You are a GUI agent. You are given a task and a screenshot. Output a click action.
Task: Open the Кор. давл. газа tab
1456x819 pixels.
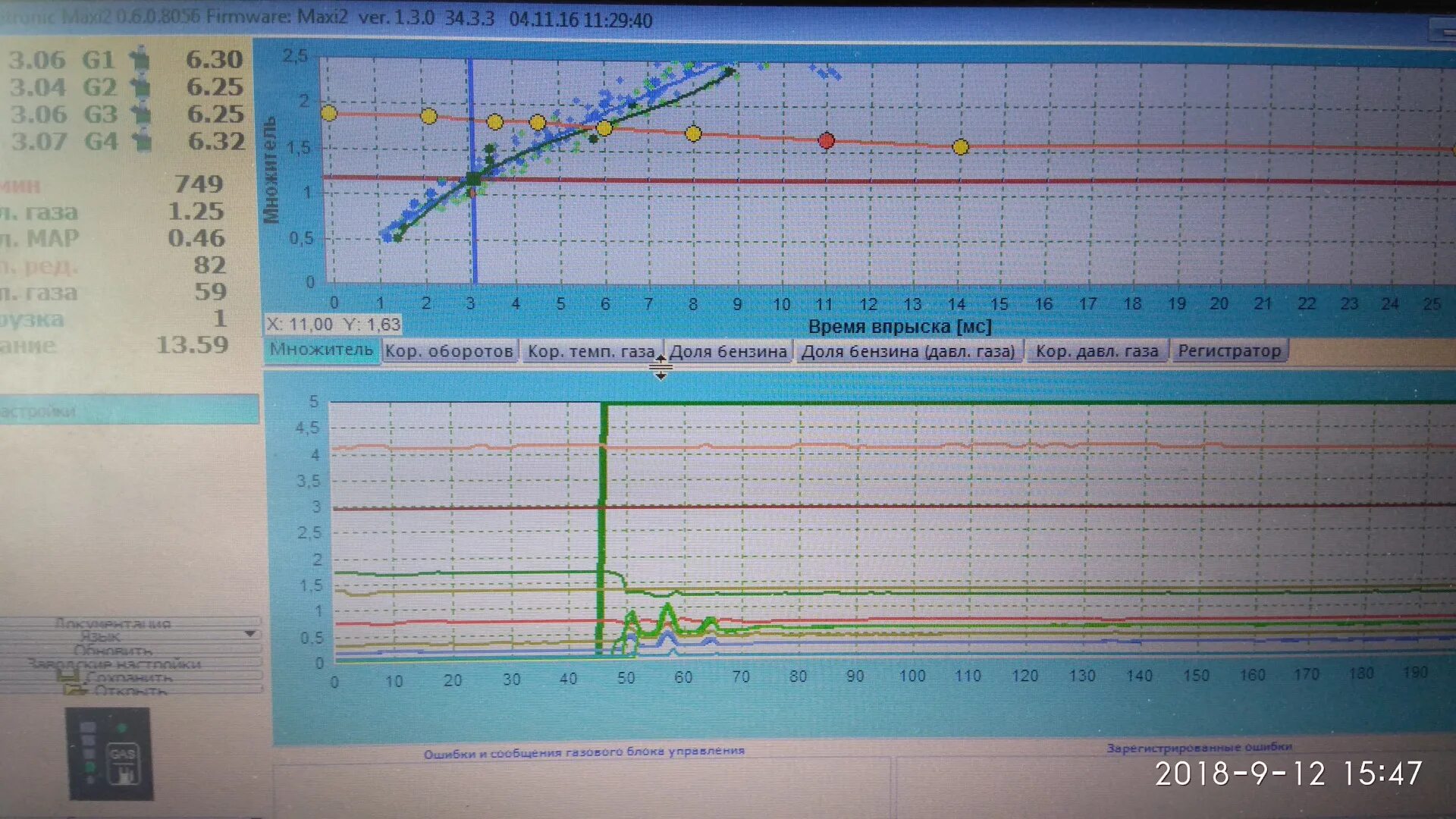tap(1097, 351)
